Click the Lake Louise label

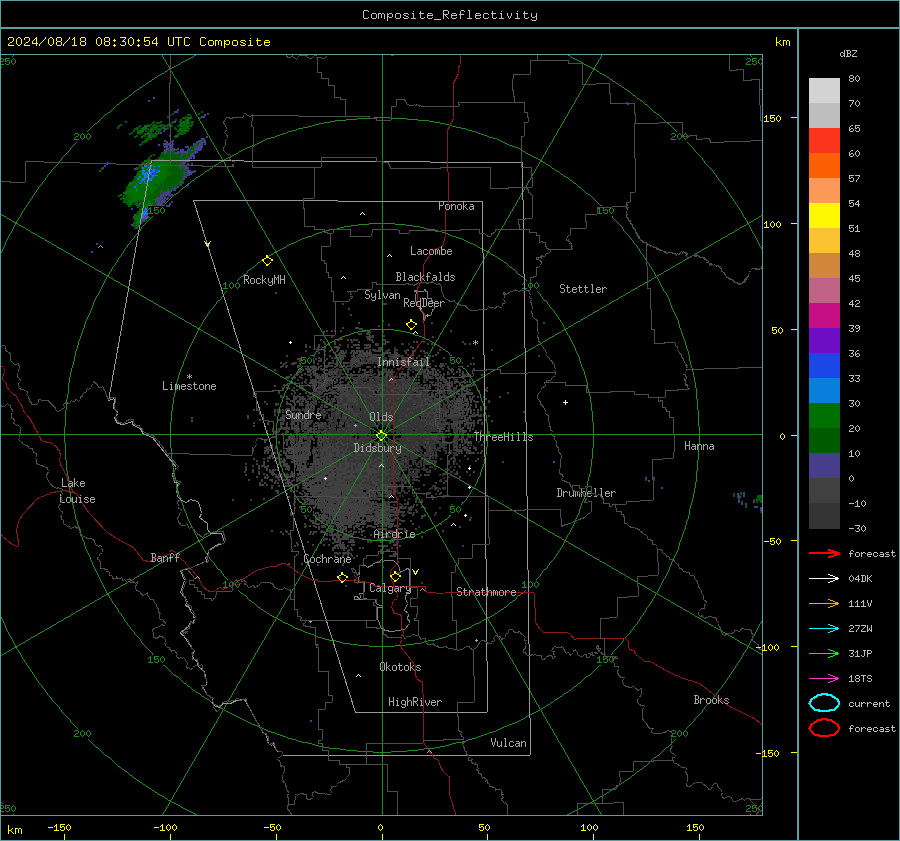(x=77, y=491)
